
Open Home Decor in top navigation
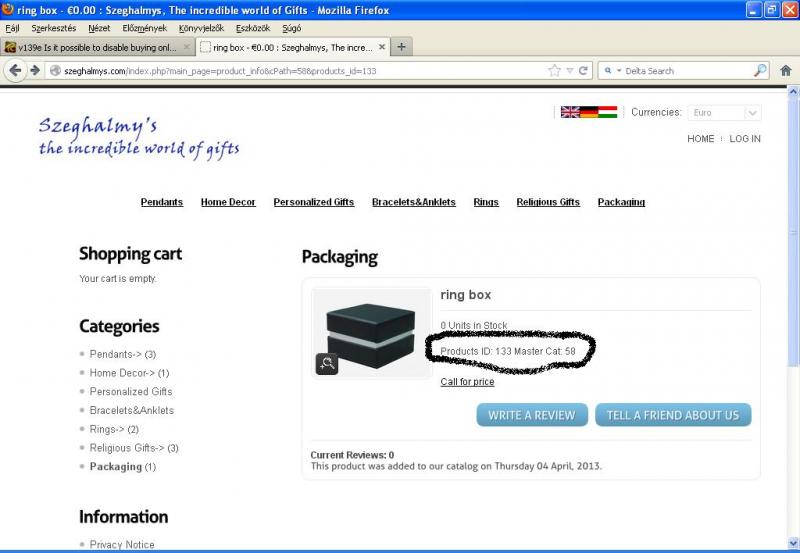(228, 202)
